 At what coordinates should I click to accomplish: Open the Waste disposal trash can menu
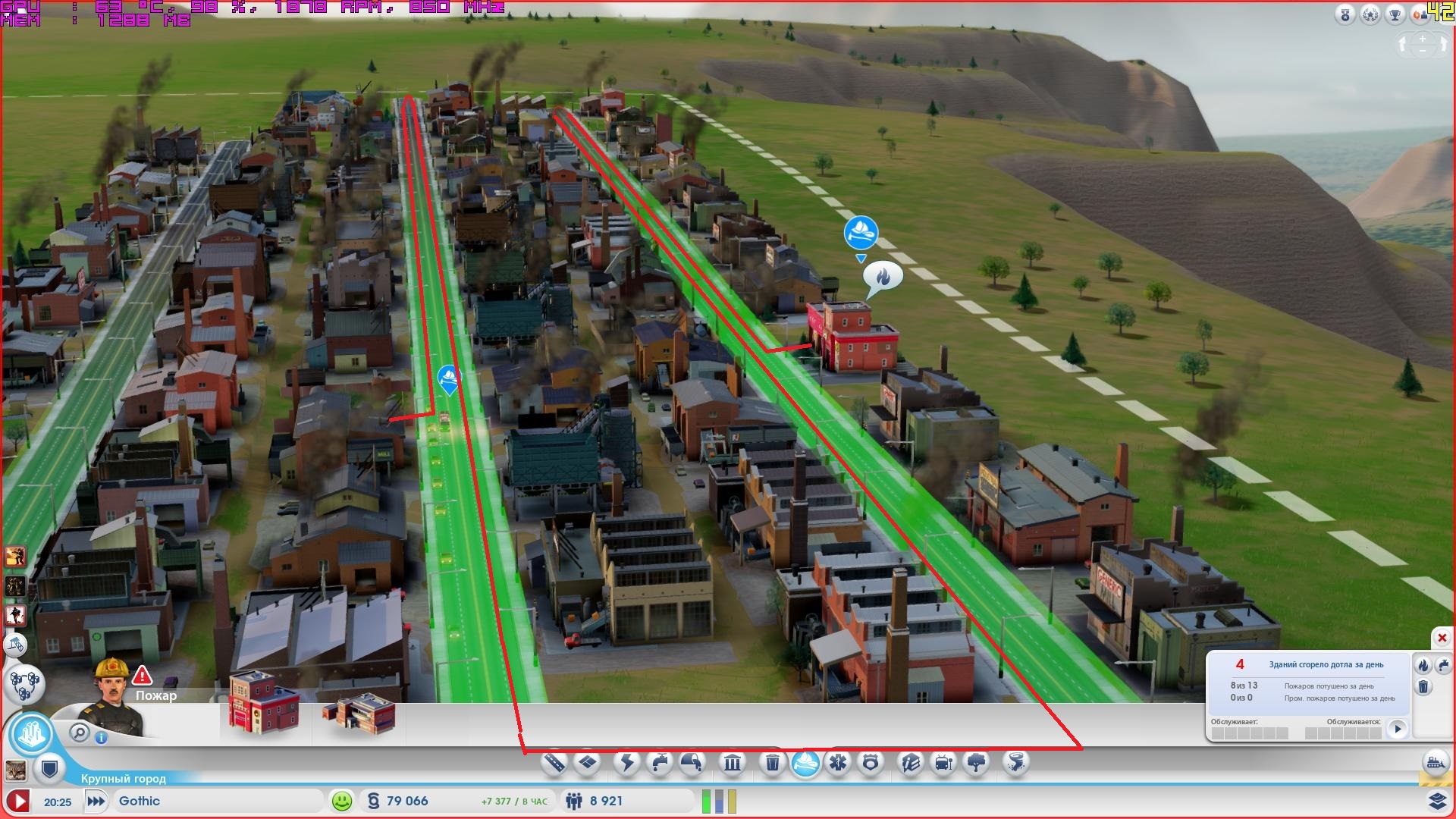click(772, 762)
